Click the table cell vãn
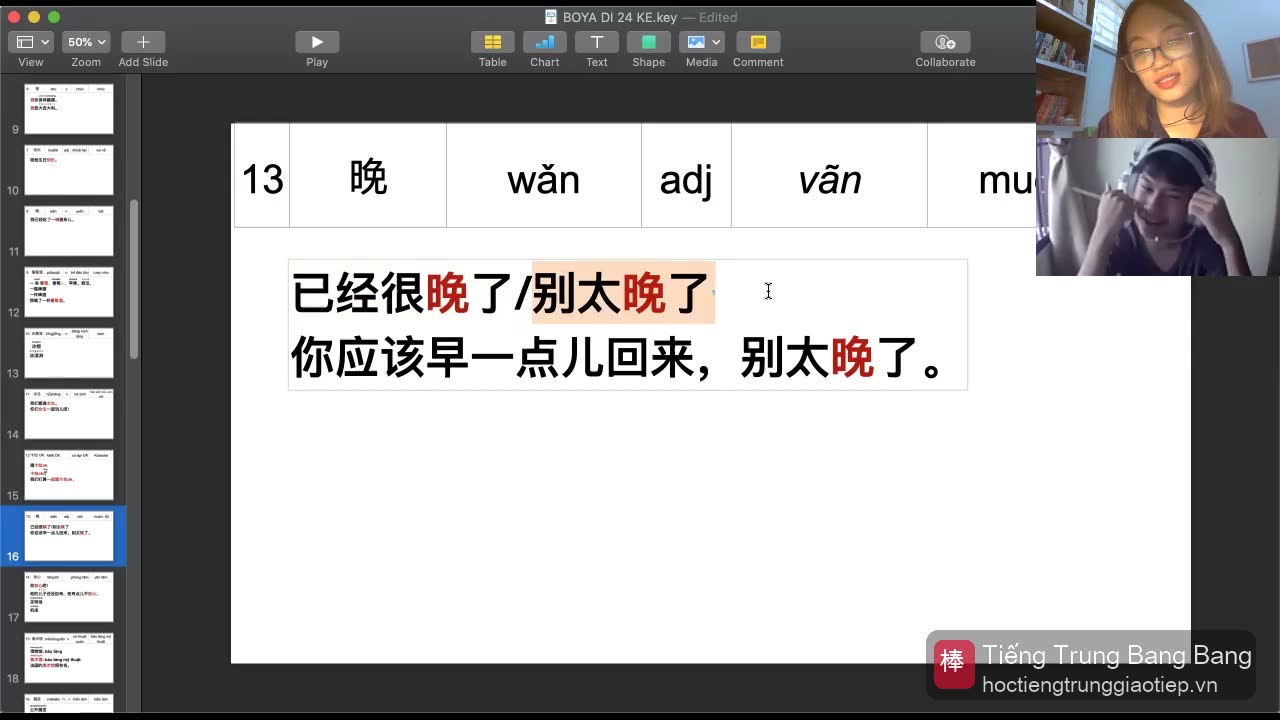The image size is (1280, 720). pos(829,176)
